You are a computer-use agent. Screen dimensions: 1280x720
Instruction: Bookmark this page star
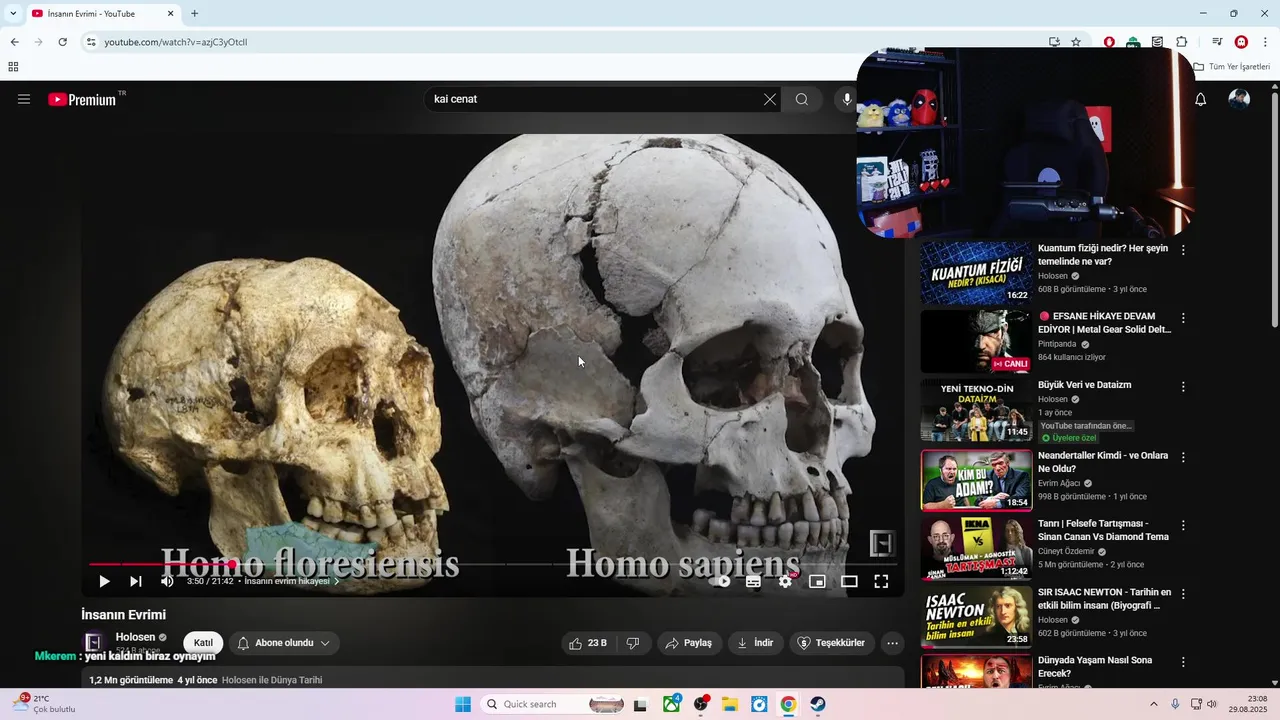[x=1076, y=42]
